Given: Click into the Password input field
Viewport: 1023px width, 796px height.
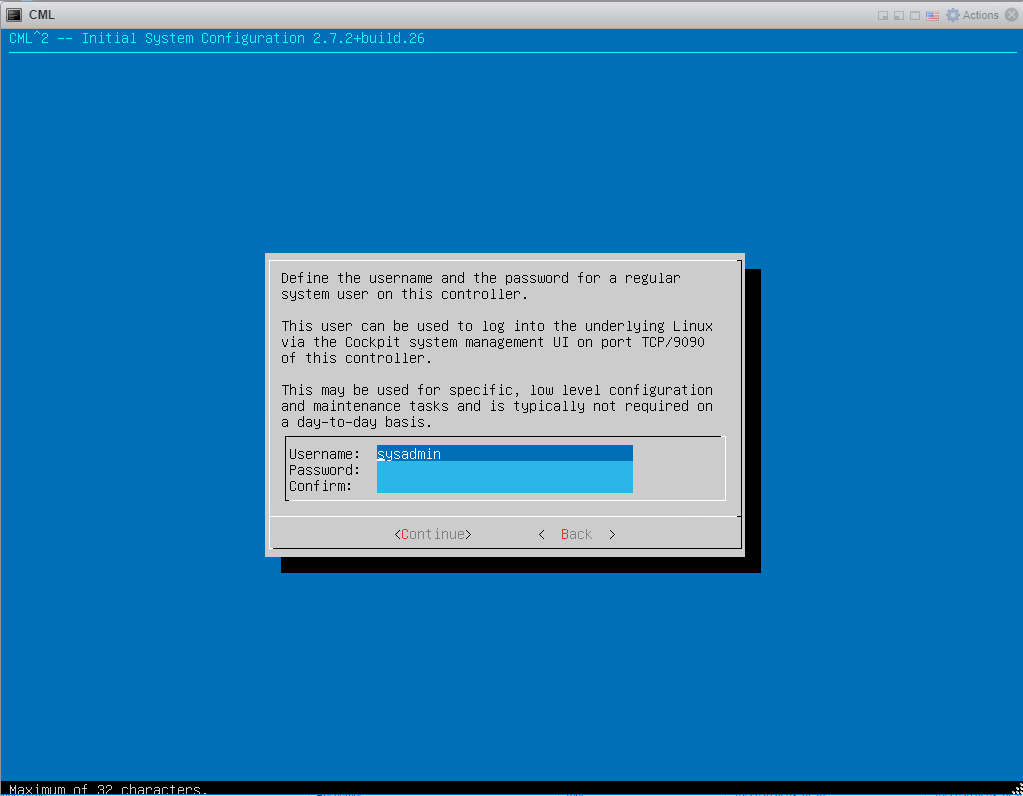Looking at the screenshot, I should [504, 470].
